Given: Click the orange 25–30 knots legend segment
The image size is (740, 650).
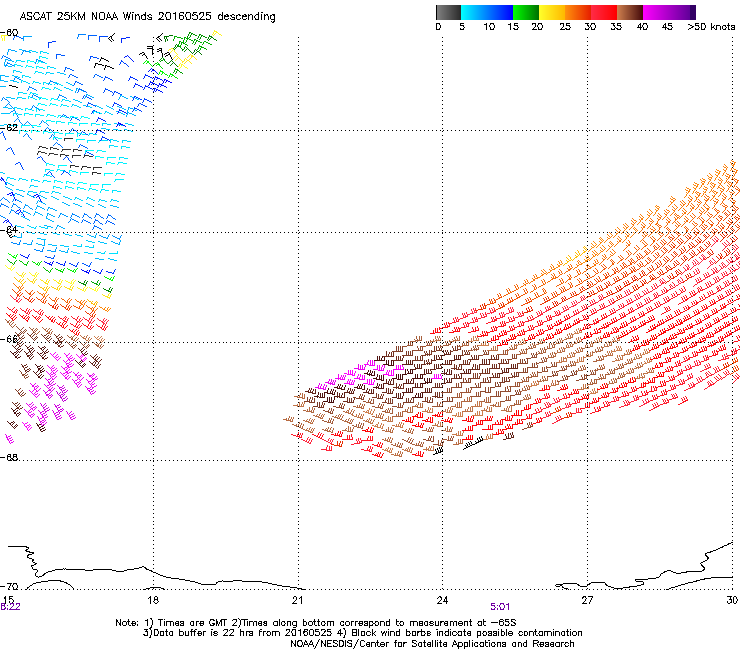Looking at the screenshot, I should [578, 12].
